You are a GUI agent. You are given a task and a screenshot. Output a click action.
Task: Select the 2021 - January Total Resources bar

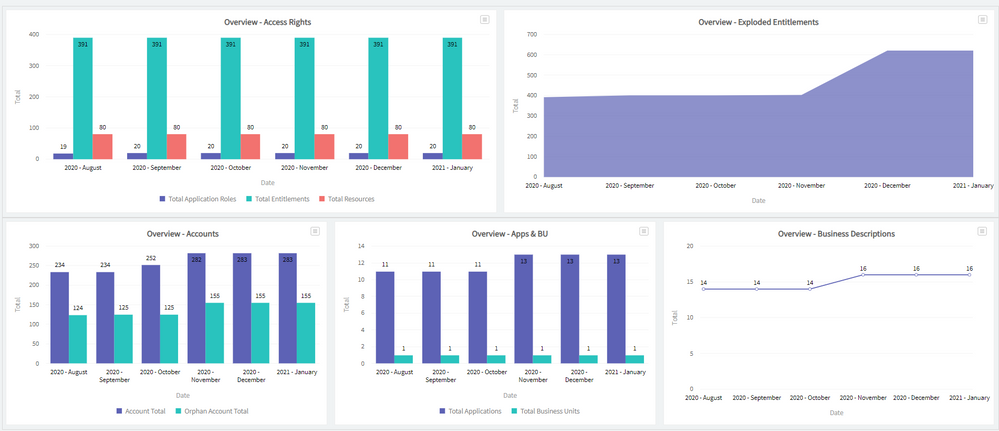pyautogui.click(x=472, y=147)
